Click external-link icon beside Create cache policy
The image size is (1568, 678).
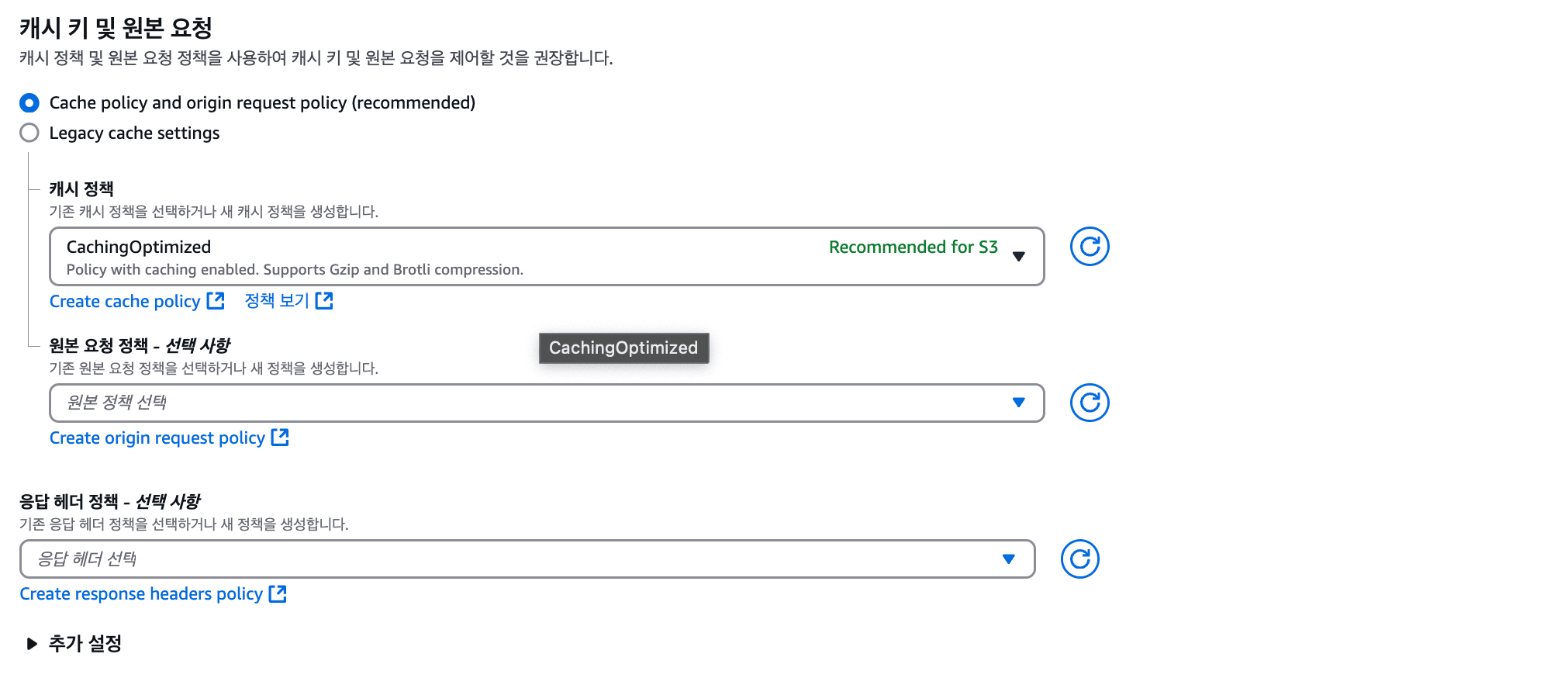click(x=216, y=301)
